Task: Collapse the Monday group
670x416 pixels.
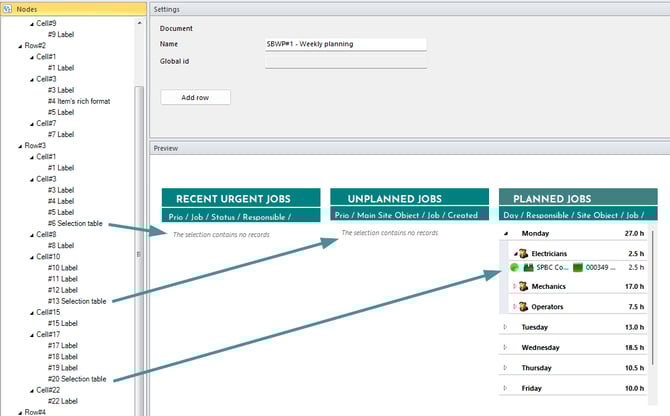Action: (x=506, y=233)
